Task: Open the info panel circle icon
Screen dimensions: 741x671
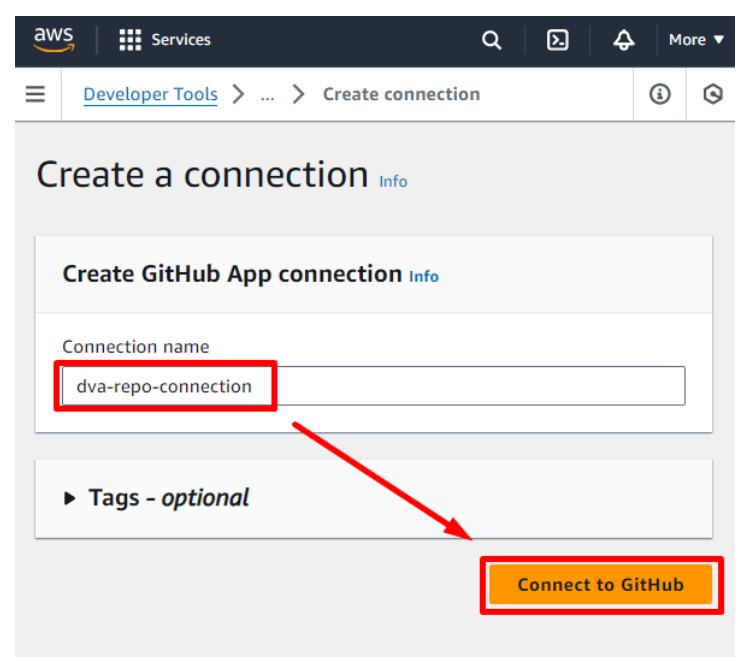Action: coord(659,94)
